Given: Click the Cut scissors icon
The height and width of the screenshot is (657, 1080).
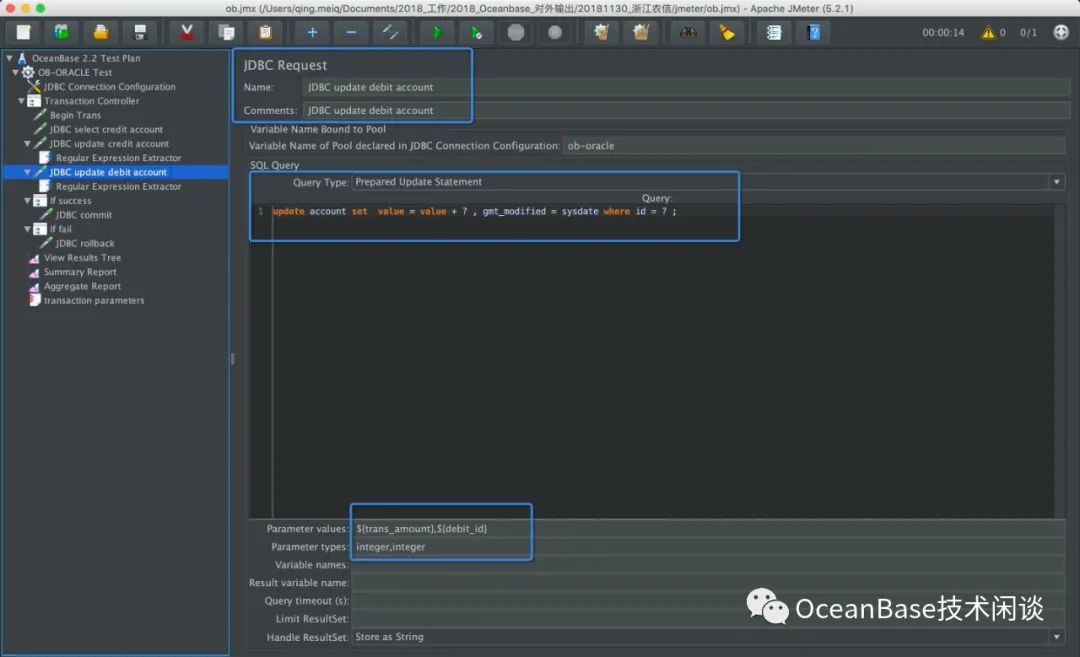Looking at the screenshot, I should (x=186, y=32).
